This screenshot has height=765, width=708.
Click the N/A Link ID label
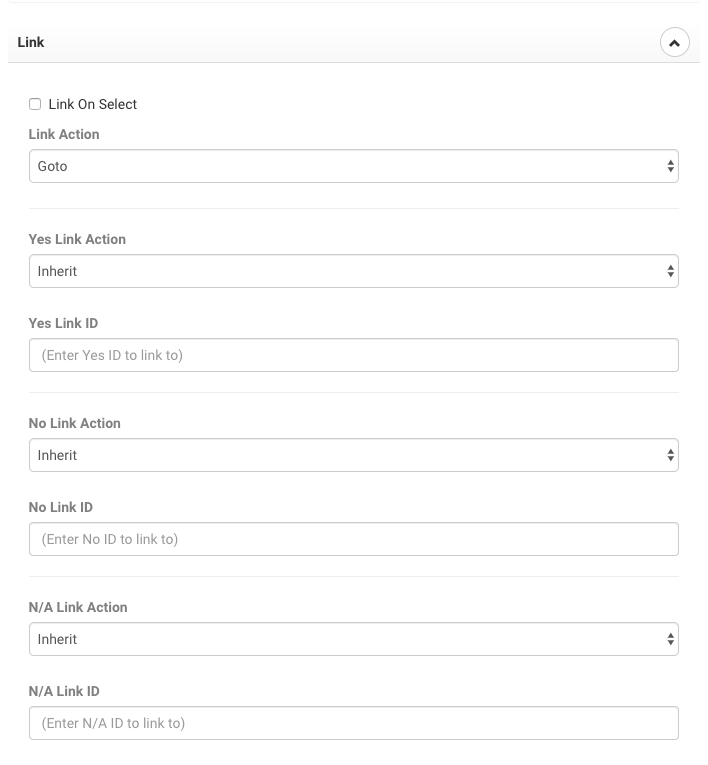coord(64,691)
